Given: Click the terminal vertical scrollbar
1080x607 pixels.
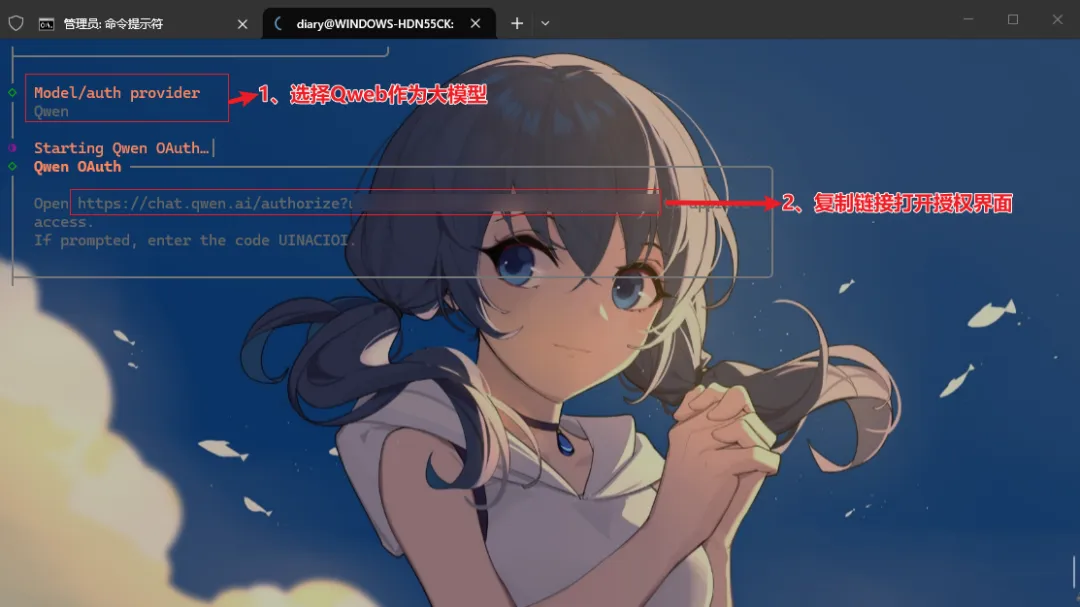Looking at the screenshot, I should (x=1074, y=572).
